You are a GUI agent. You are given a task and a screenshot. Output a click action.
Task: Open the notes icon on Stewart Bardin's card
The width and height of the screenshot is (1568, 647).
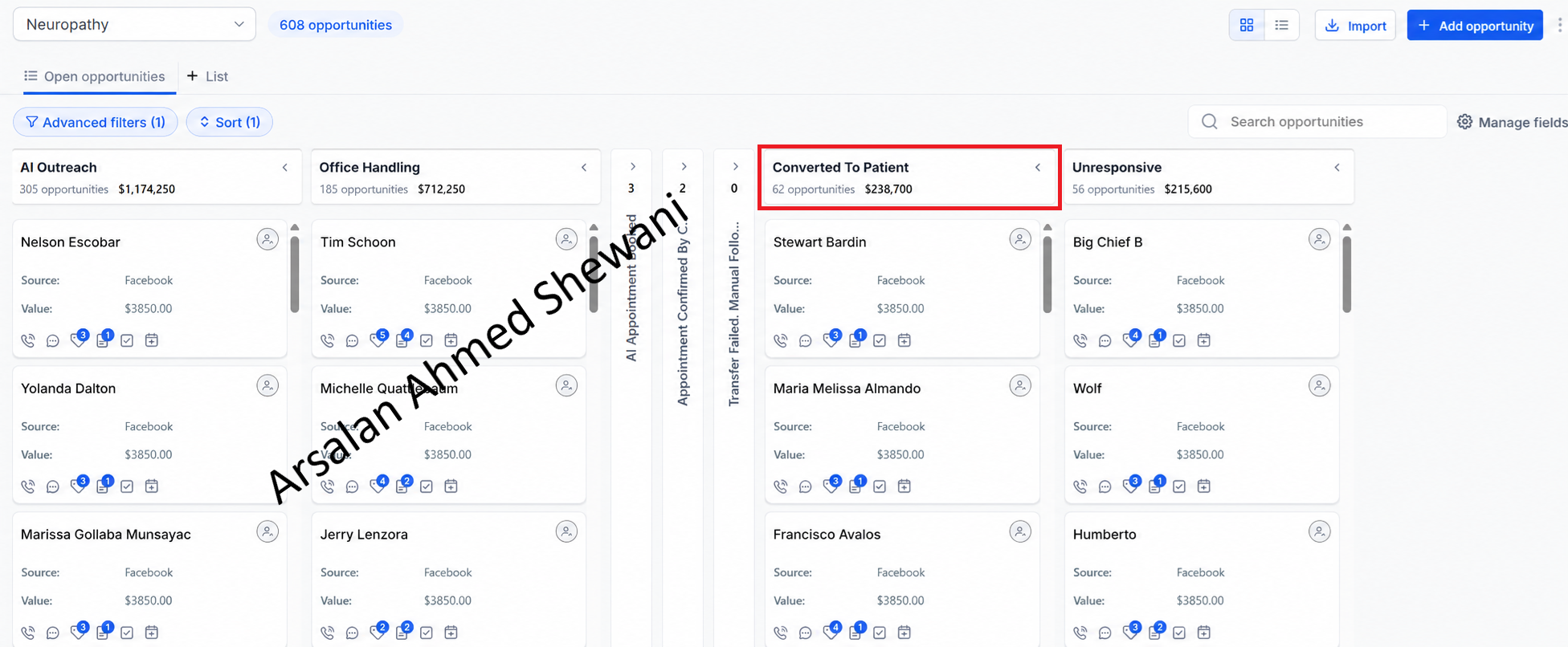click(855, 340)
